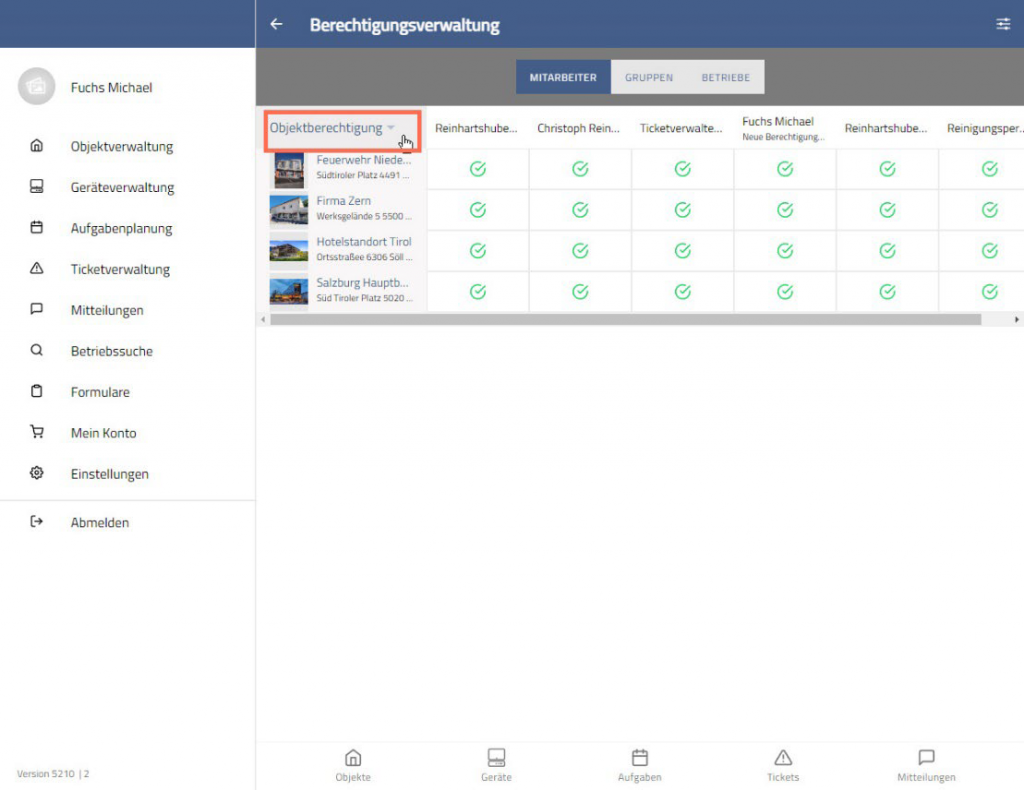Open Geräte in the bottom navigation bar
Screen dimensions: 1024x790
tap(496, 765)
